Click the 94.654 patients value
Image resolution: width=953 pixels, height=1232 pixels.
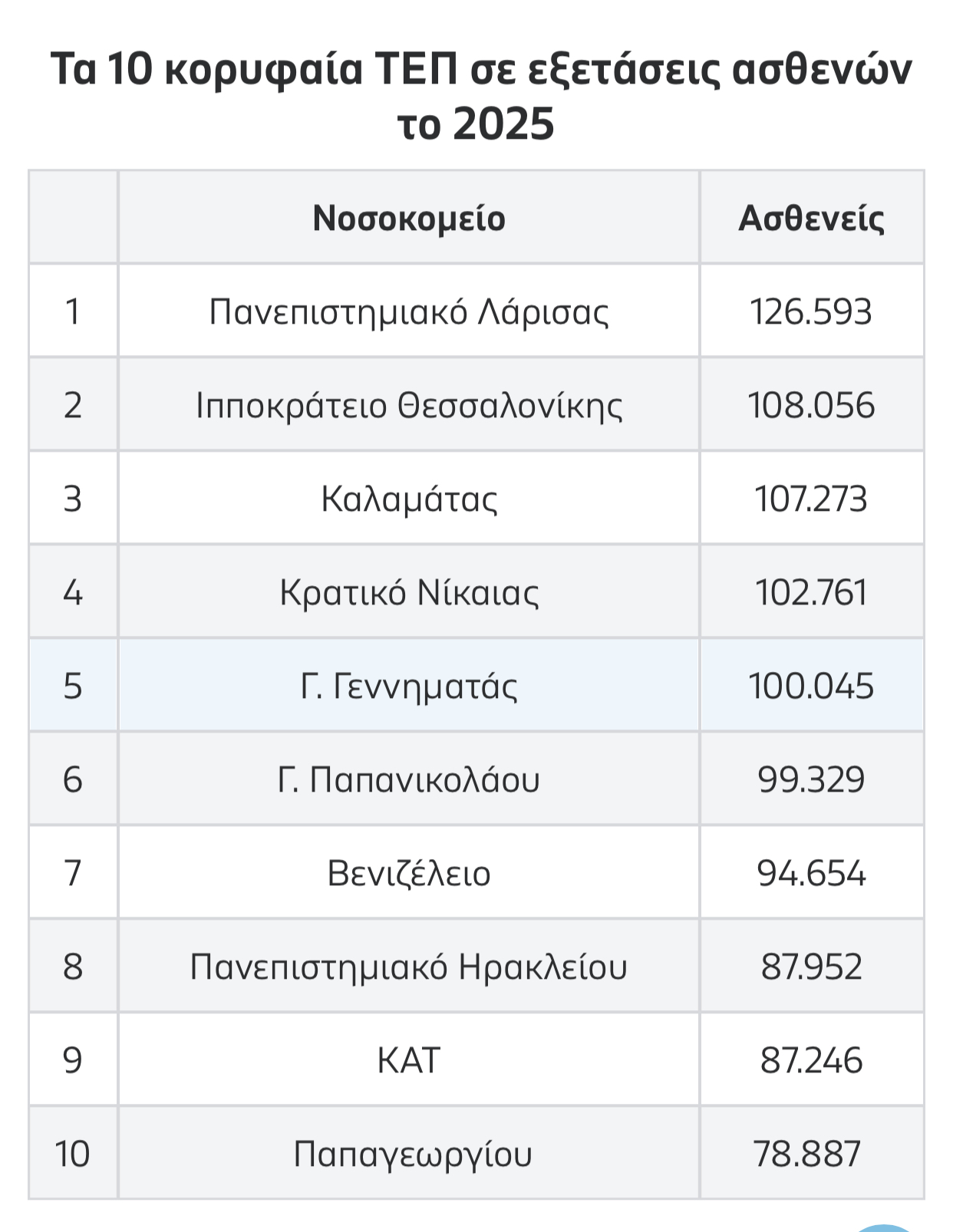(x=811, y=874)
